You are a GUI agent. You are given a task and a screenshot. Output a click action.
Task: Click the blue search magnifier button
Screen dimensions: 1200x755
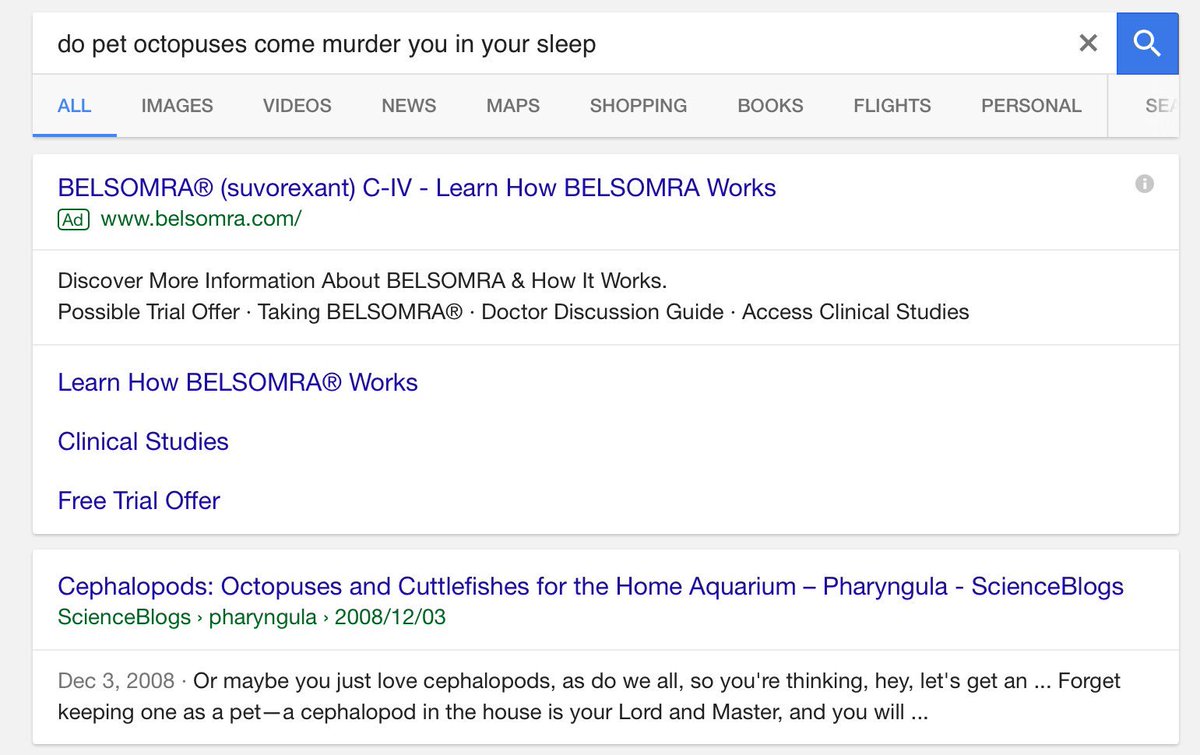pos(1147,43)
